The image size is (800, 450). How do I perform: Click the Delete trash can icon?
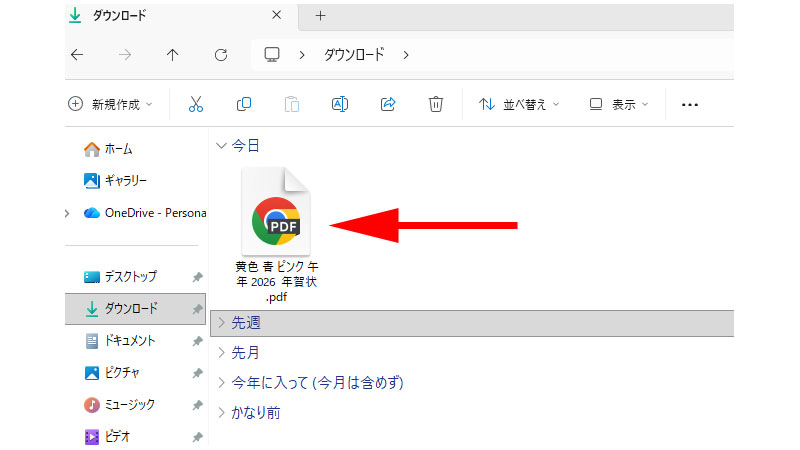point(436,104)
